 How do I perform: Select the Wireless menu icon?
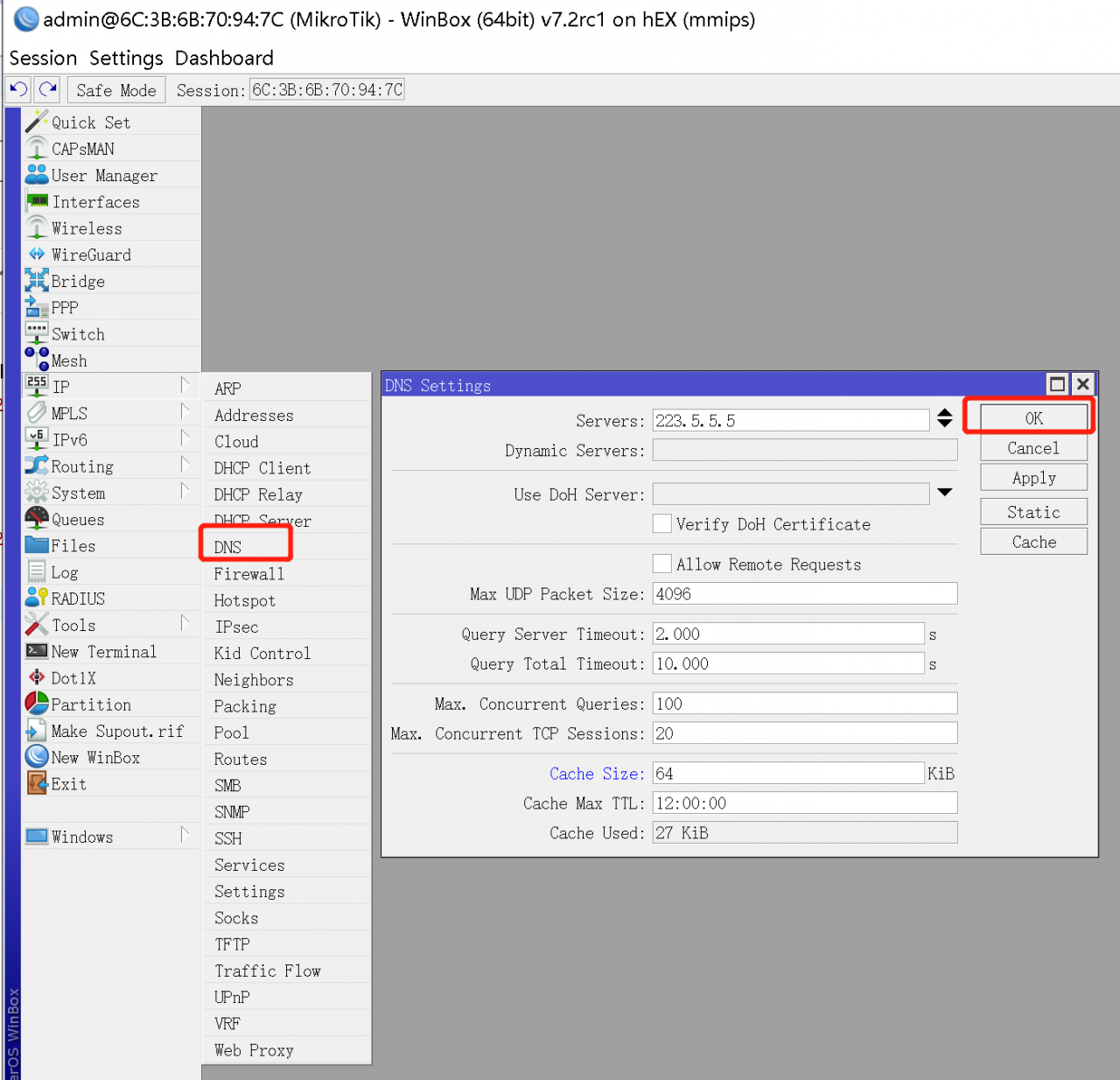pyautogui.click(x=37, y=228)
